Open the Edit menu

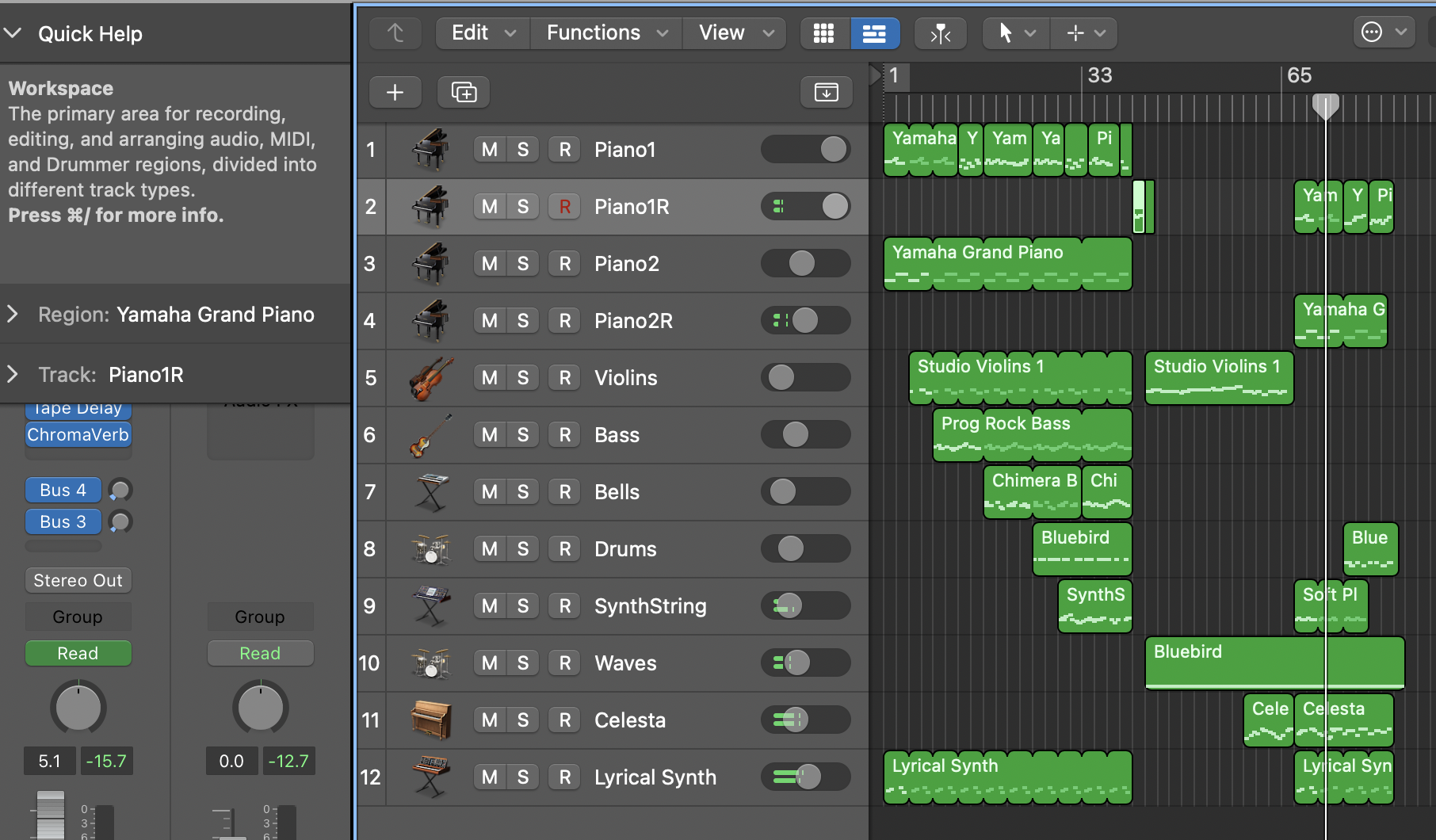(482, 32)
